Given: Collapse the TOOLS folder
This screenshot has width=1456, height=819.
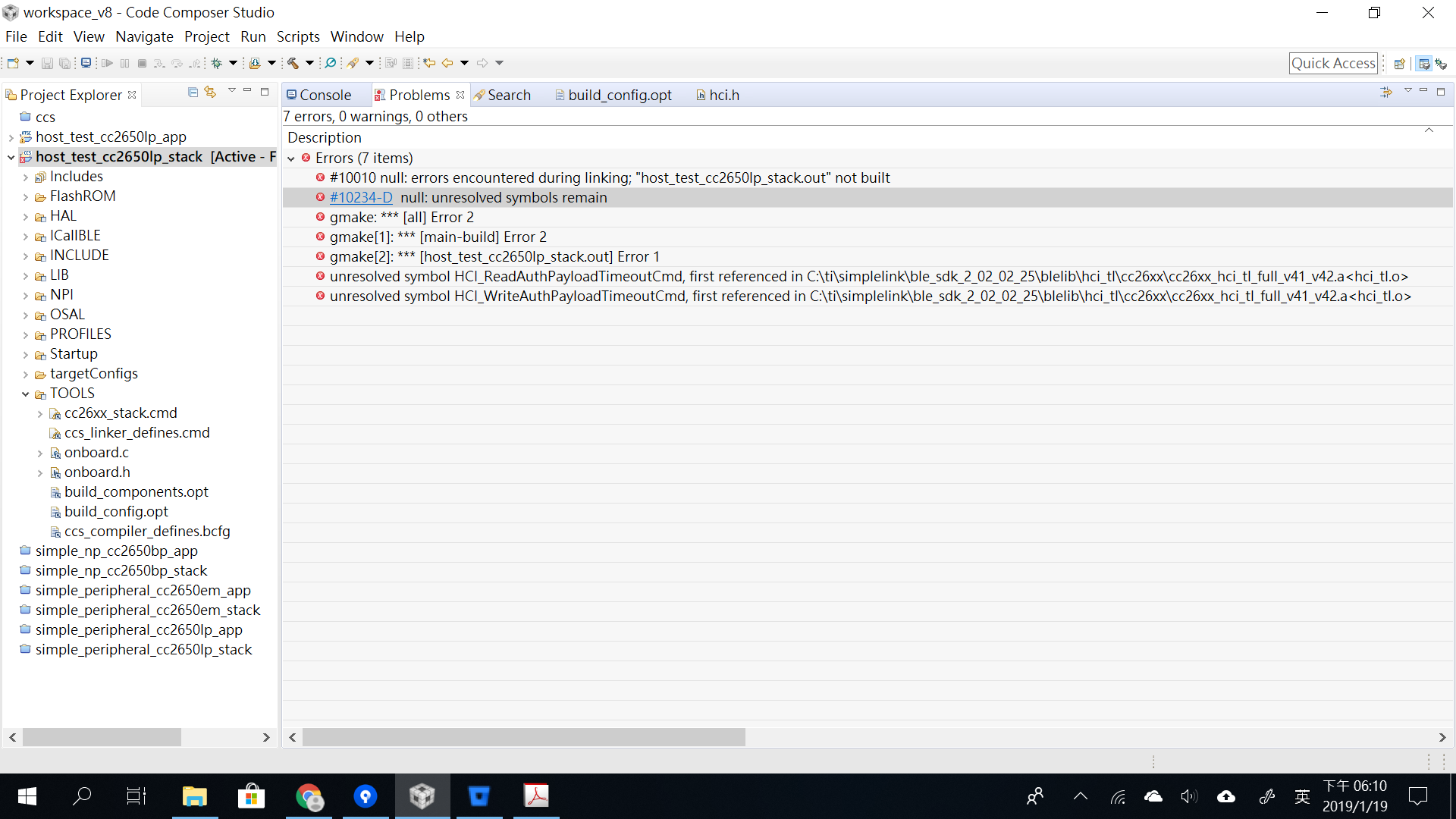Looking at the screenshot, I should [26, 394].
